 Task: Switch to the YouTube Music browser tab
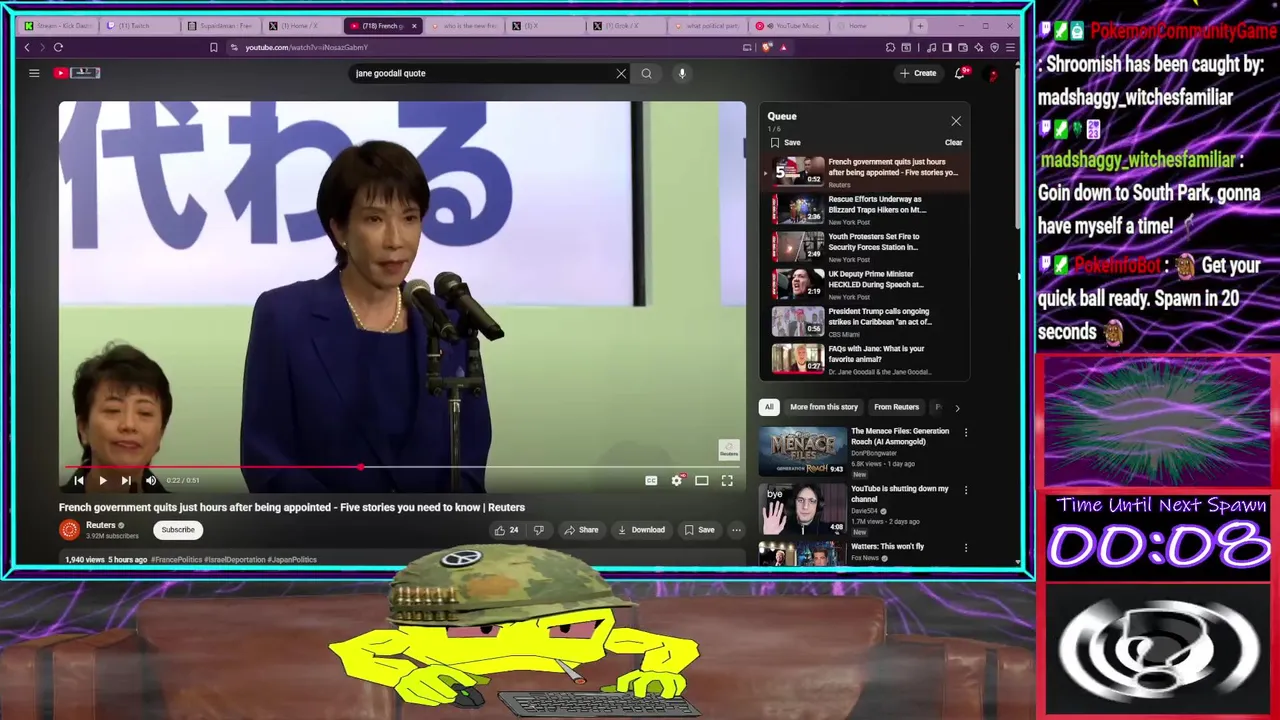tap(788, 26)
